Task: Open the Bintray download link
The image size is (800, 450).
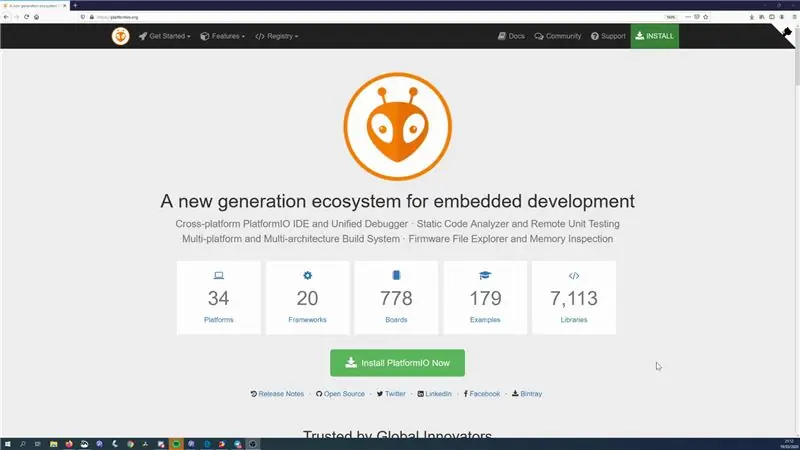Action: pos(527,394)
